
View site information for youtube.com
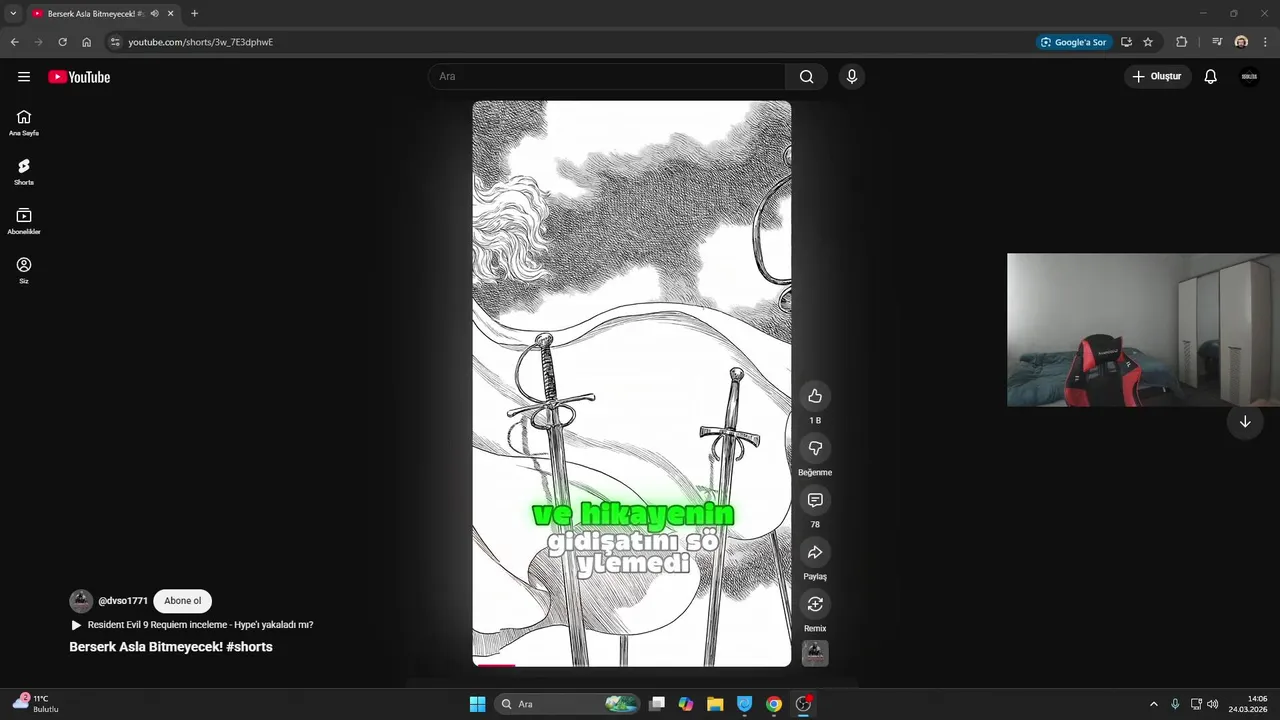115,42
